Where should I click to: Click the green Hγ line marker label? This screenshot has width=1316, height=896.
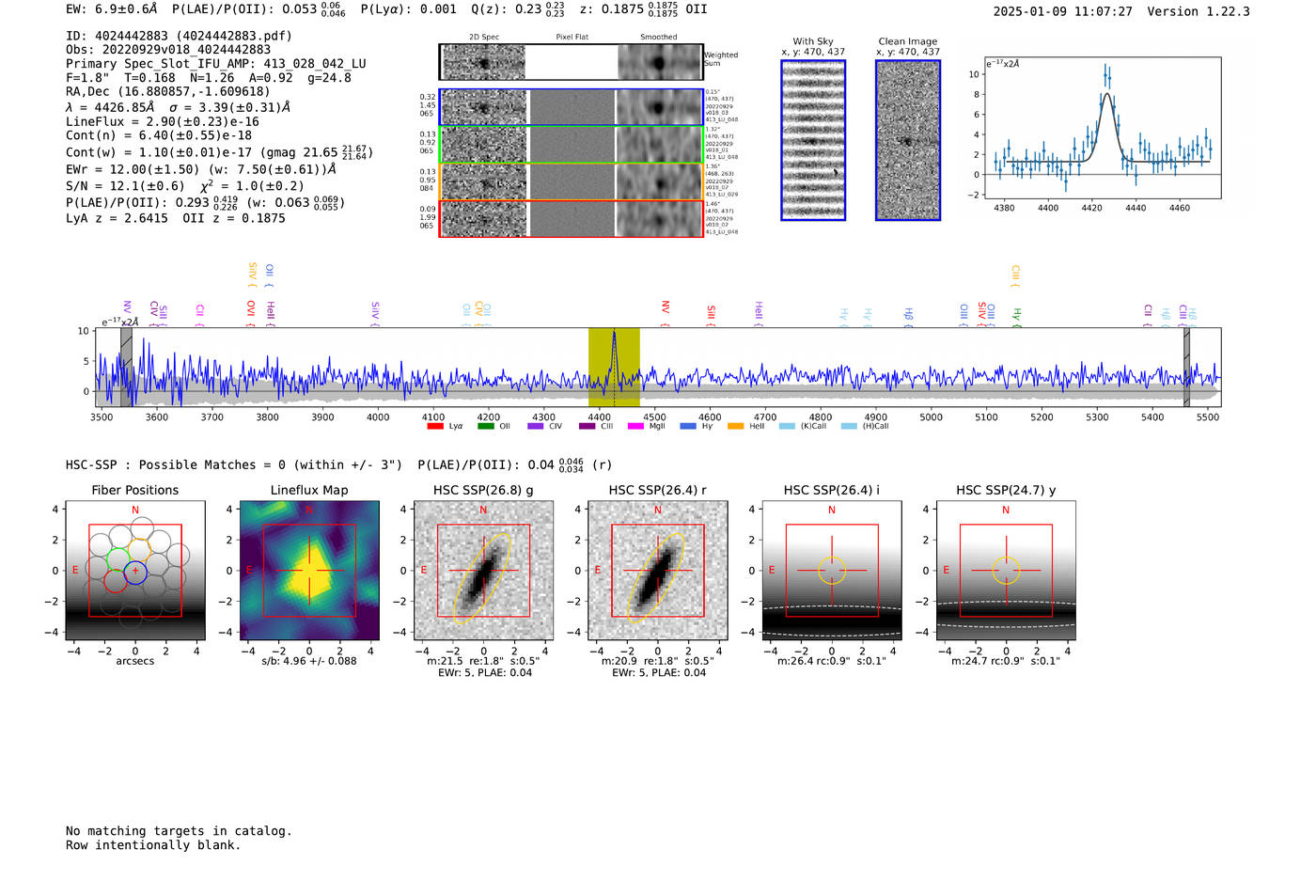pyautogui.click(x=1016, y=316)
